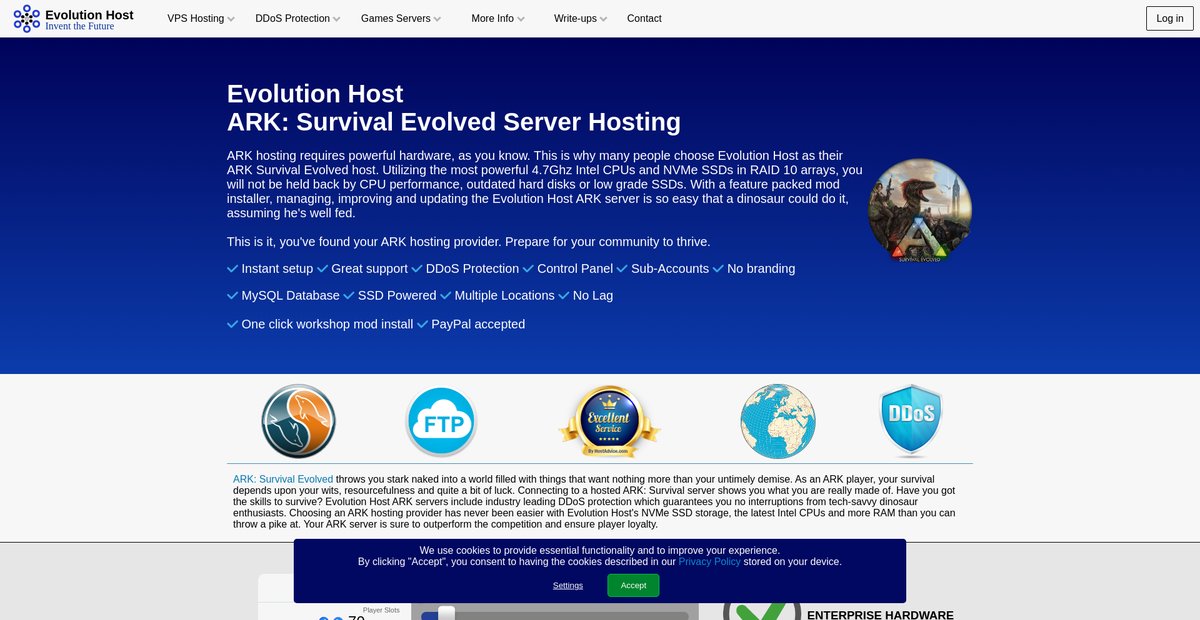Click the "Instant setup" feature text
The width and height of the screenshot is (1200, 620).
point(277,269)
